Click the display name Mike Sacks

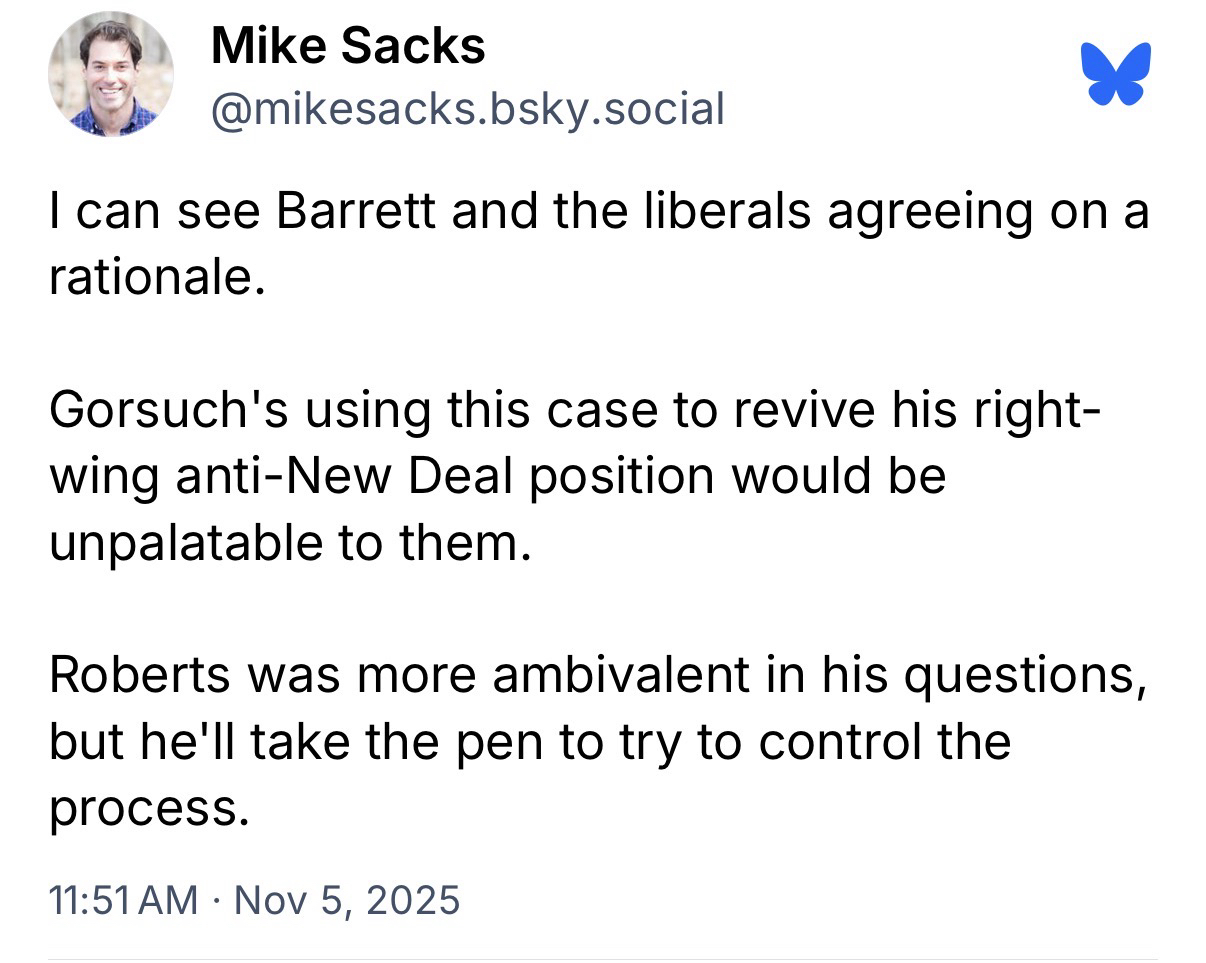(x=348, y=47)
